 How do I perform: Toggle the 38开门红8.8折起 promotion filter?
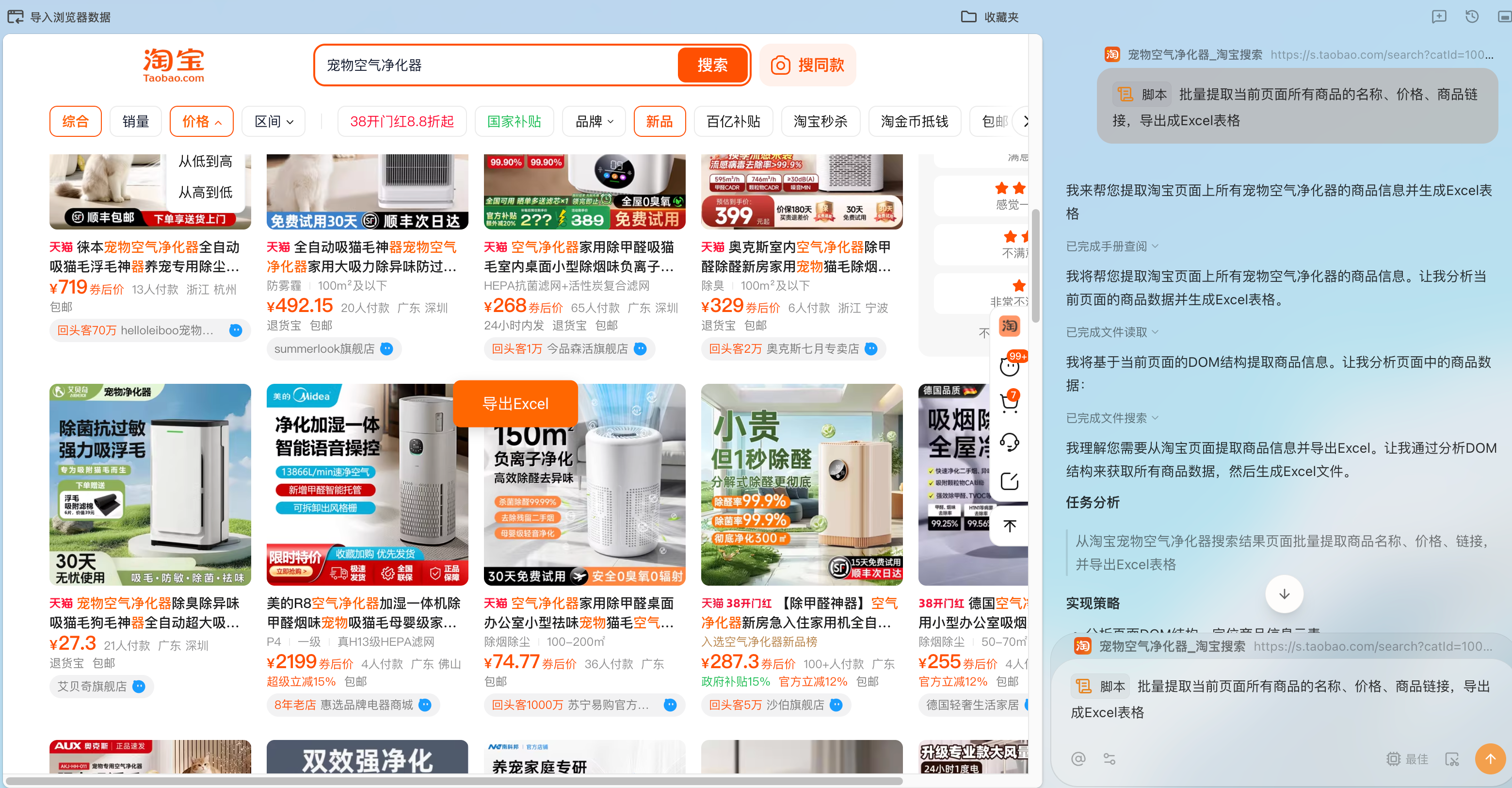tap(402, 121)
